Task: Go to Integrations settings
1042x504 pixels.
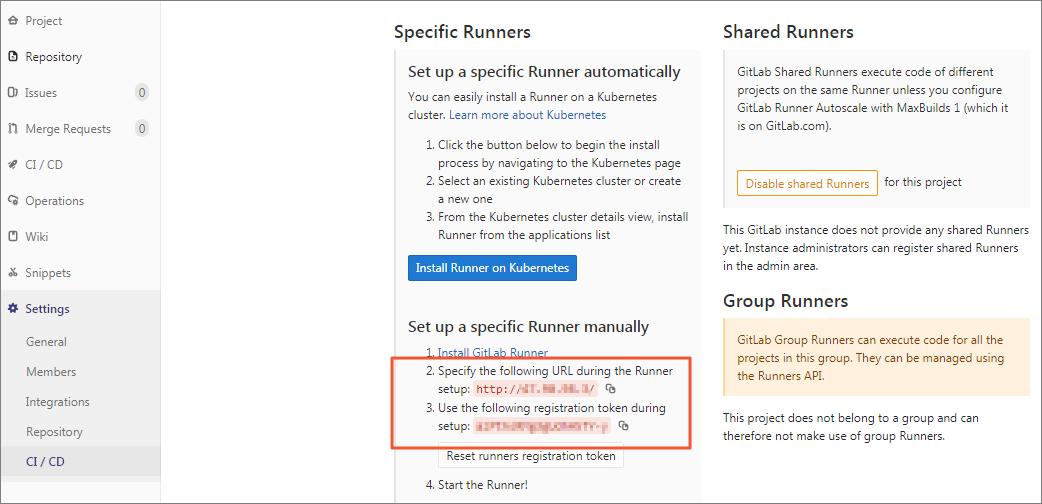Action: (57, 402)
